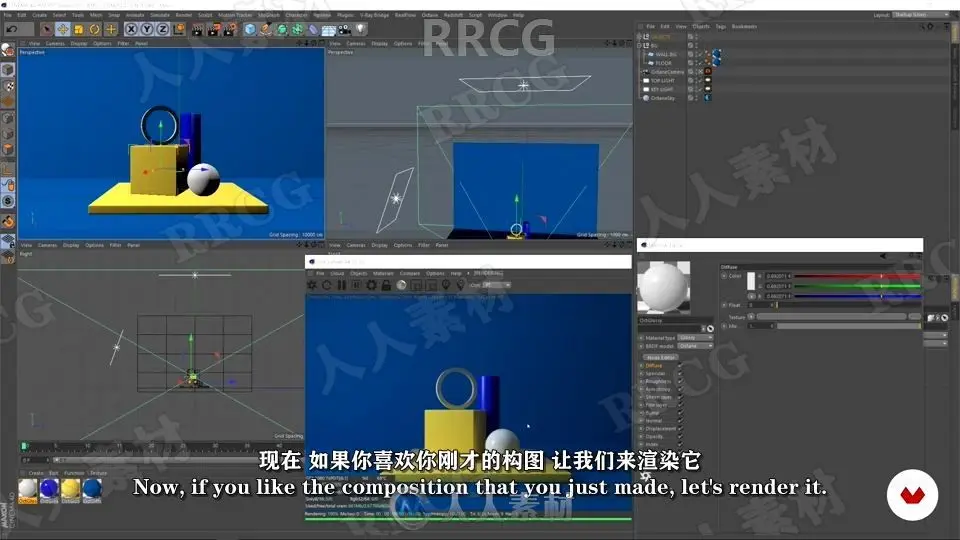
Task: Adjust the green color slider
Action: pos(857,286)
